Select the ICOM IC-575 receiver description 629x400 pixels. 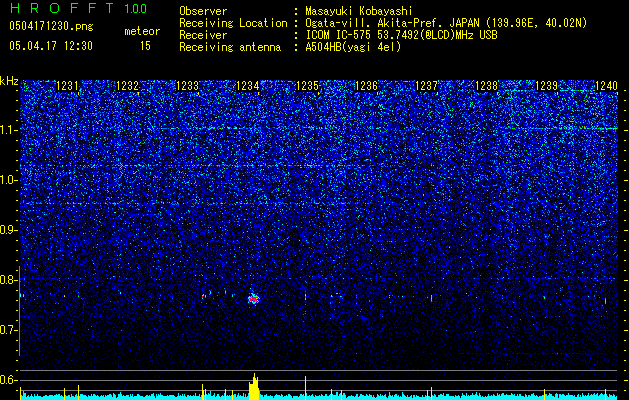tap(401, 35)
